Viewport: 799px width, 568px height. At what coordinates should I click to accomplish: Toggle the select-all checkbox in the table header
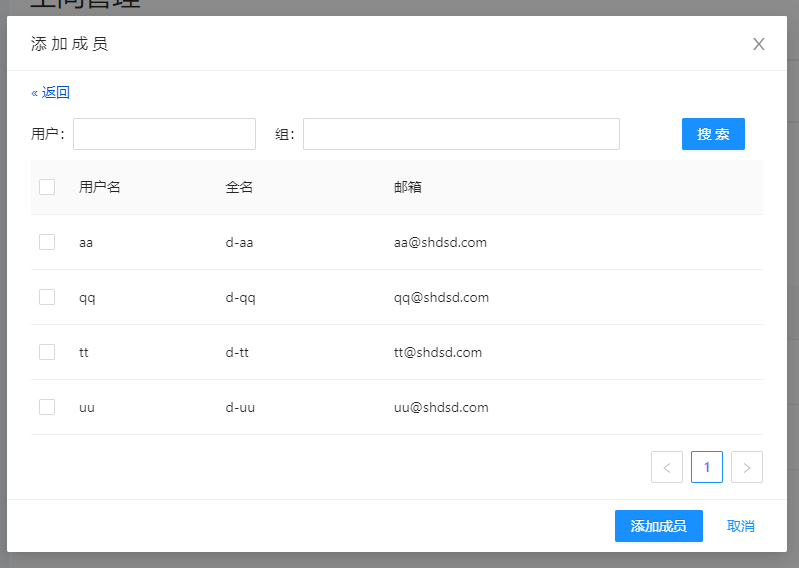coord(47,187)
